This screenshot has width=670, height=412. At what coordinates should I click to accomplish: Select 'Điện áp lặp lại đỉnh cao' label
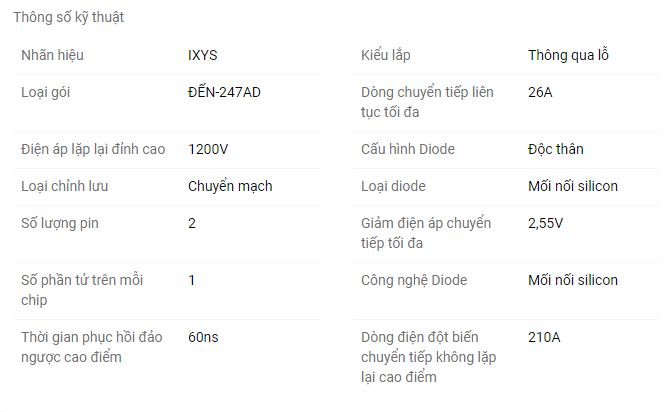93,149
